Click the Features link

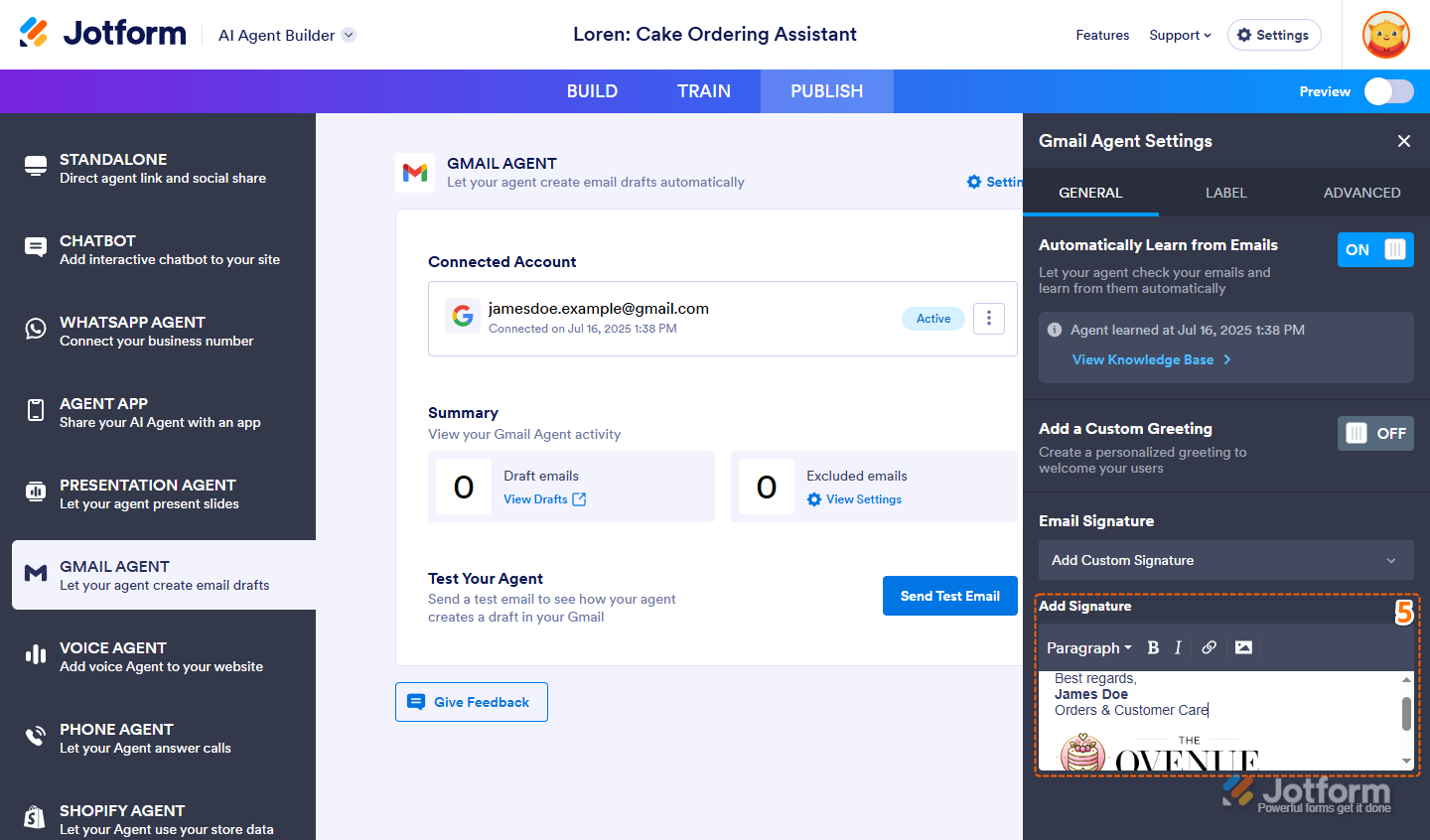pos(1102,35)
